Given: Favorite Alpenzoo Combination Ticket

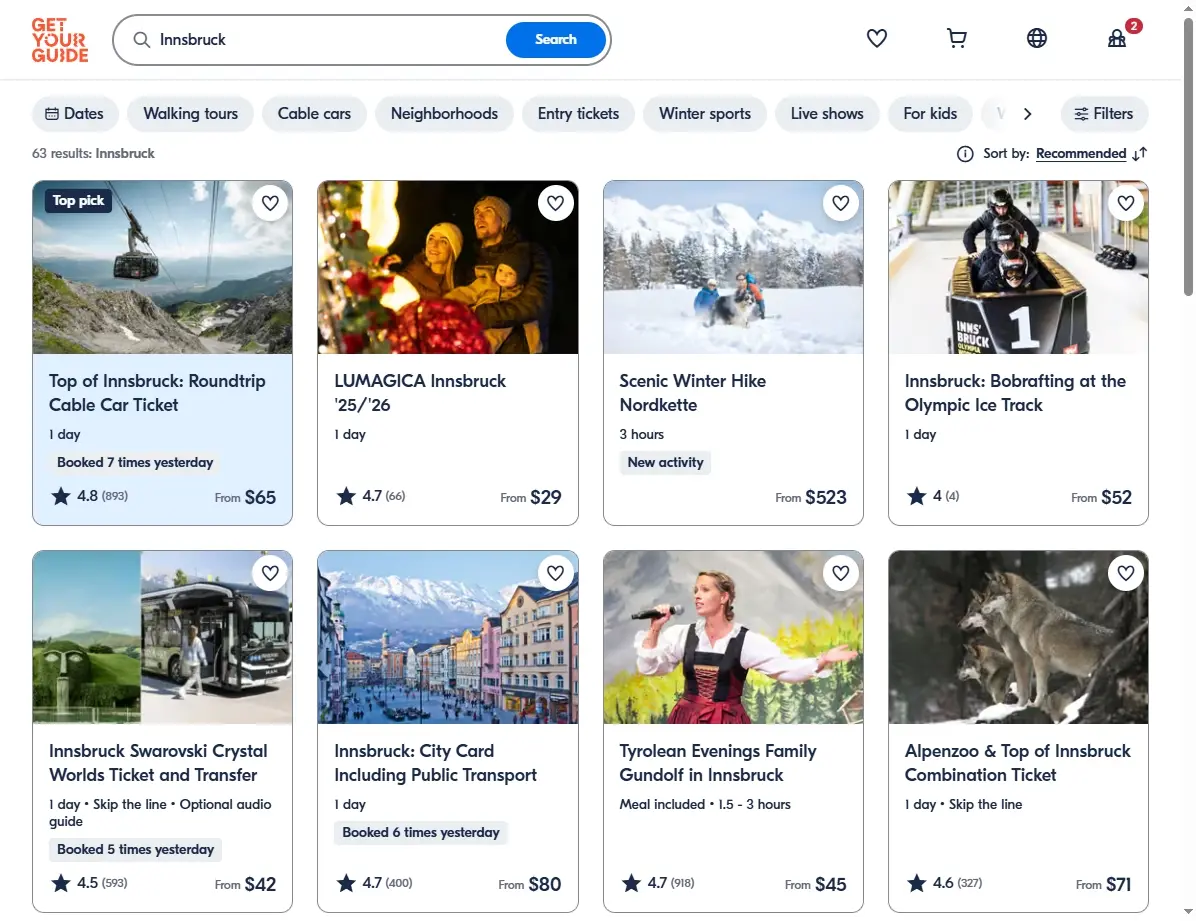Looking at the screenshot, I should (1126, 573).
